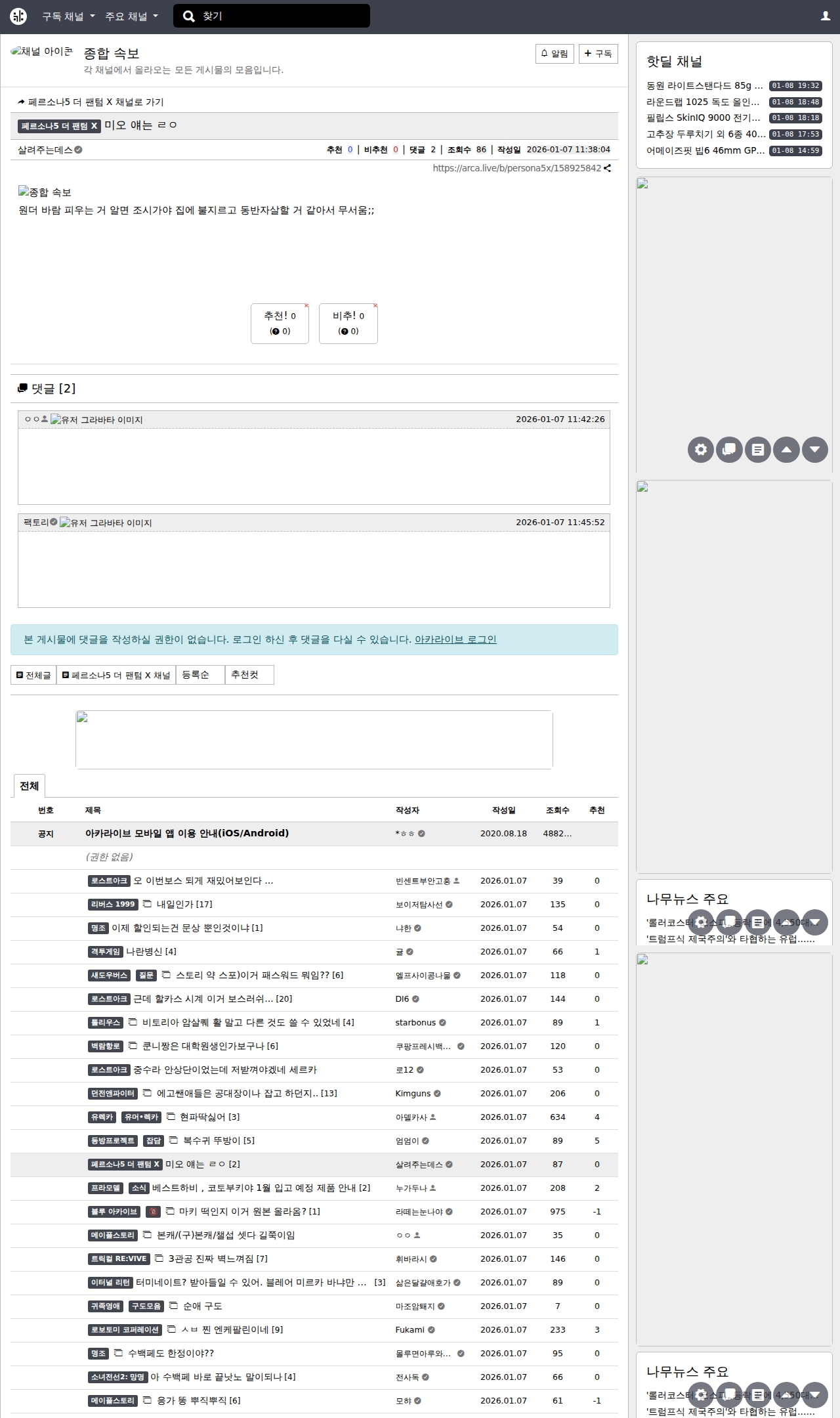Subscribe with the + 구독 button
The image size is (840, 1418).
point(598,54)
